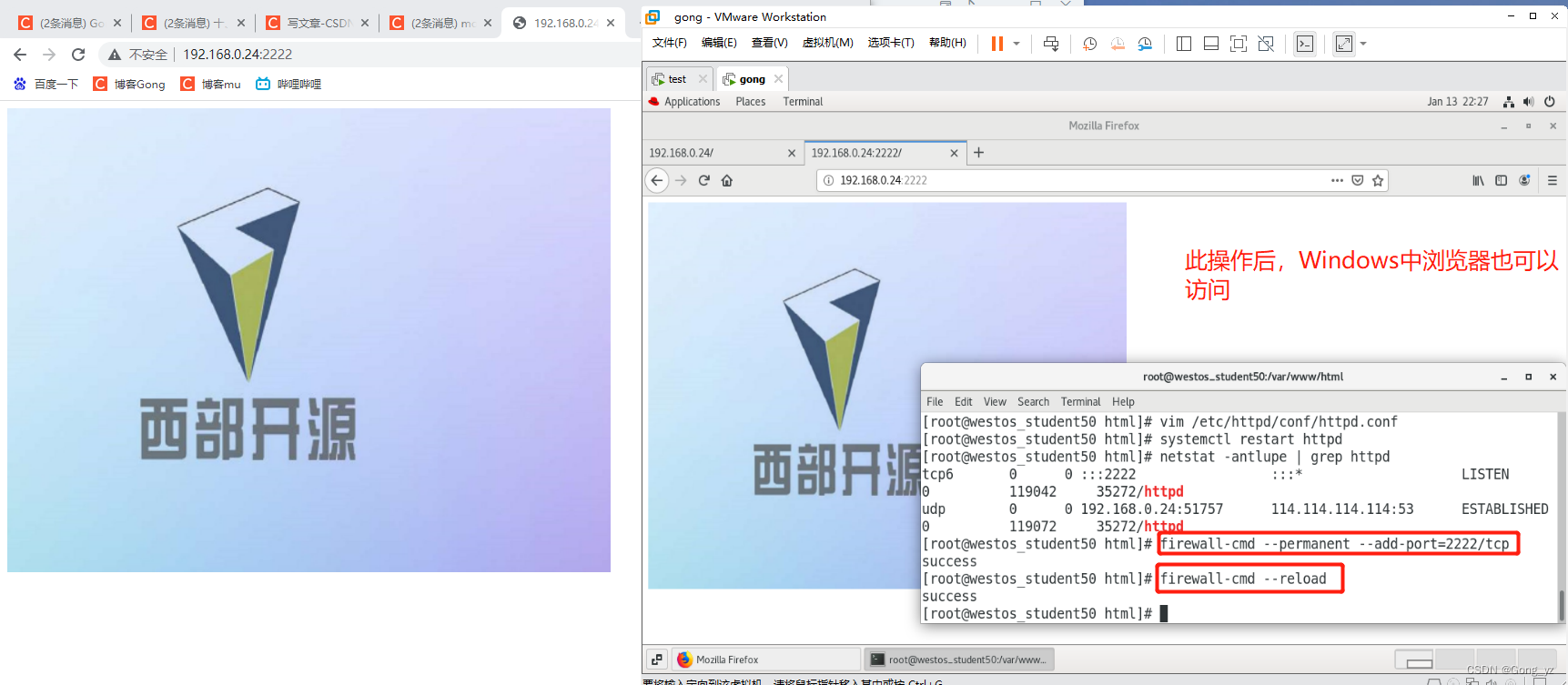This screenshot has width=1568, height=685.
Task: Open 哔哩哔哩 bookmark in Chrome
Action: 288,84
